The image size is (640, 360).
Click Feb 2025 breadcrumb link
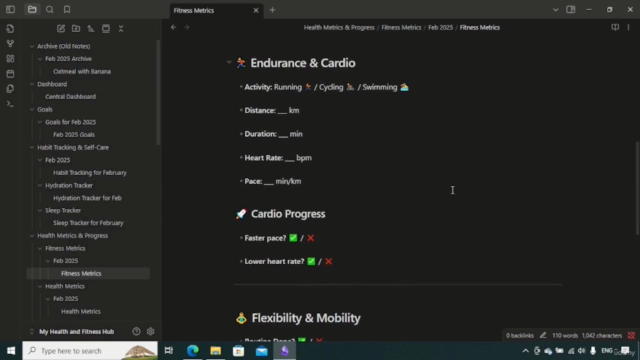coord(440,27)
